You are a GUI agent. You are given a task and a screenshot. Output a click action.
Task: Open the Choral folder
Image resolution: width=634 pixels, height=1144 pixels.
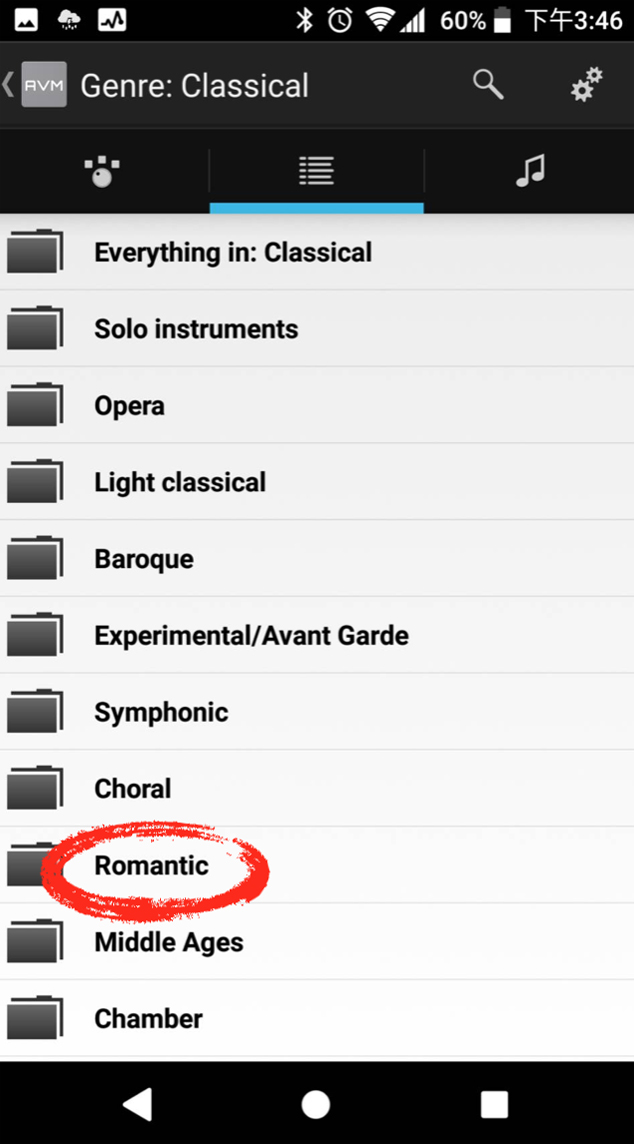pyautogui.click(x=317, y=788)
